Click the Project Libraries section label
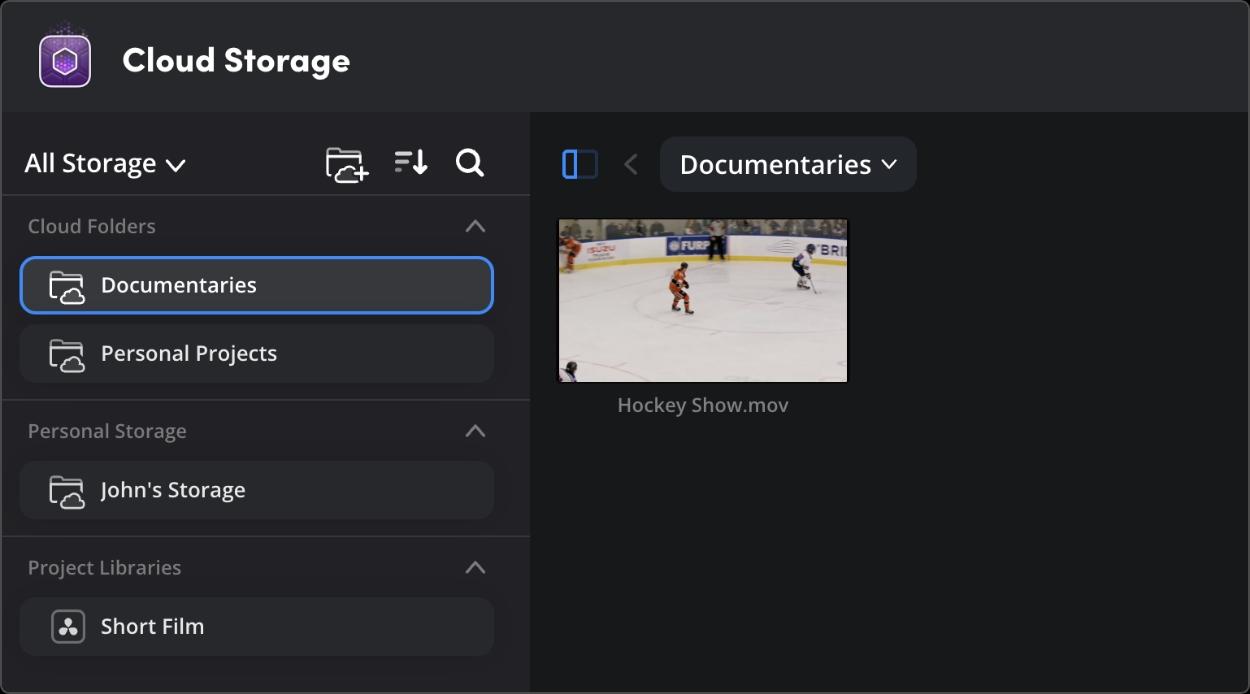Viewport: 1250px width, 694px height. tap(105, 567)
